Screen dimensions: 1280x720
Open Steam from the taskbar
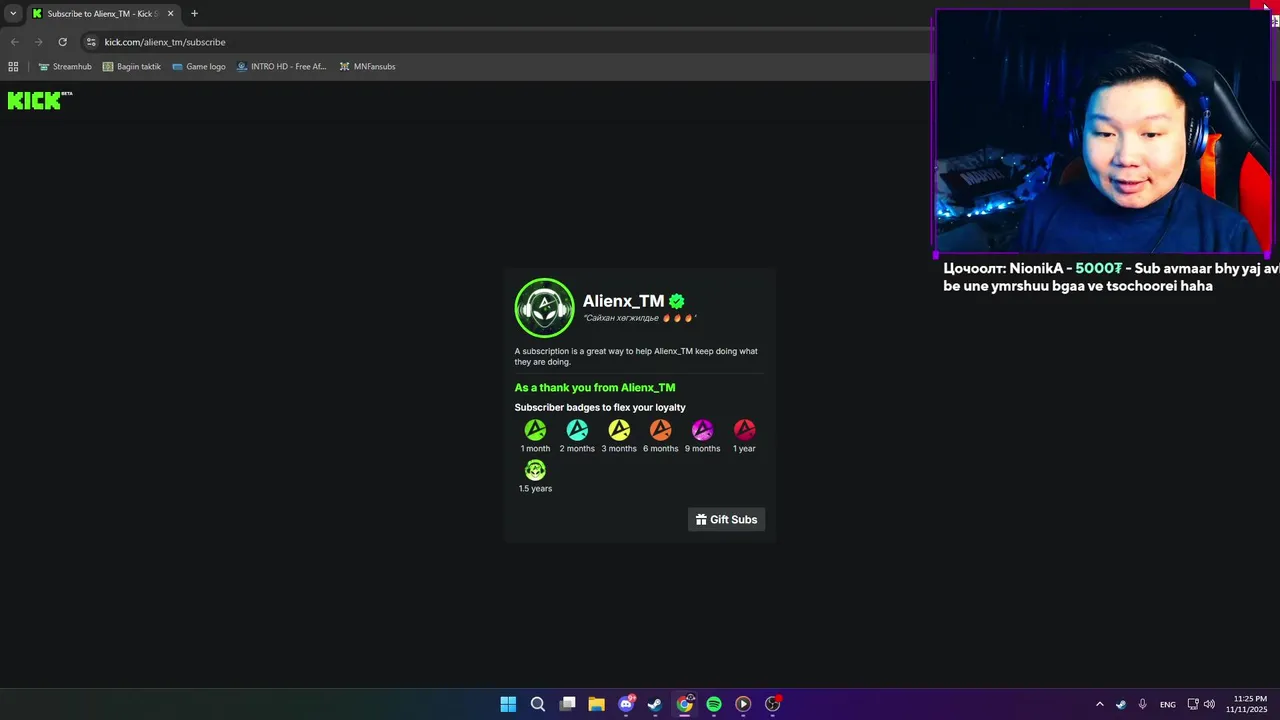pos(655,704)
